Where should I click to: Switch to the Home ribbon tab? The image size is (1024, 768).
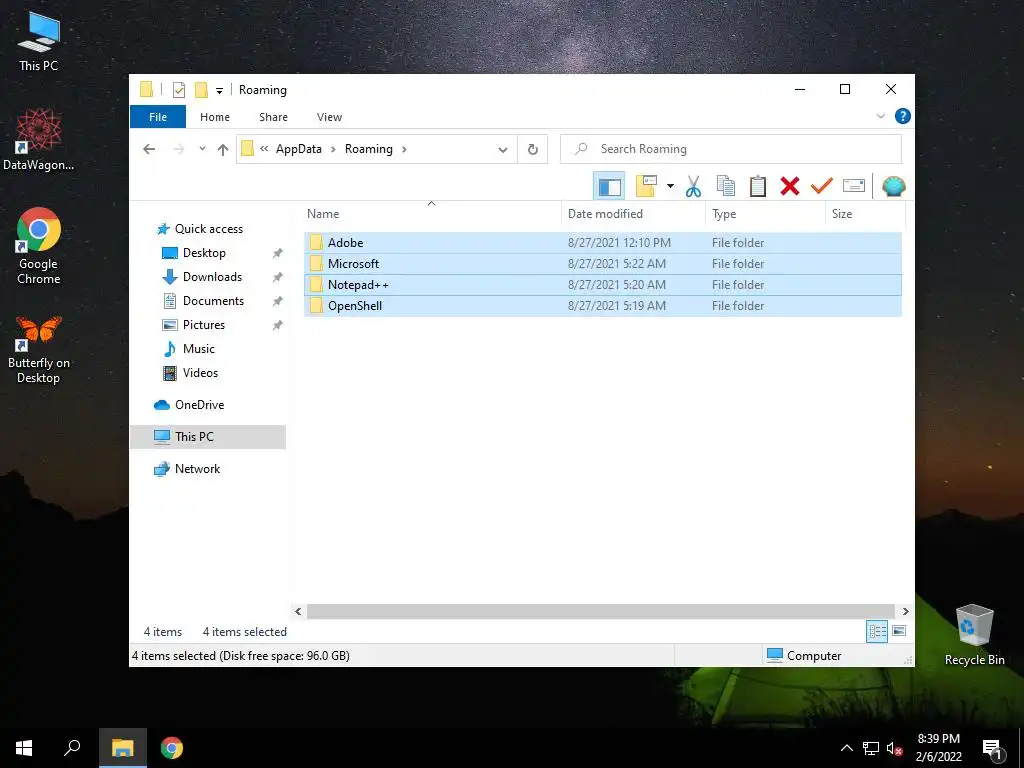[x=215, y=117]
